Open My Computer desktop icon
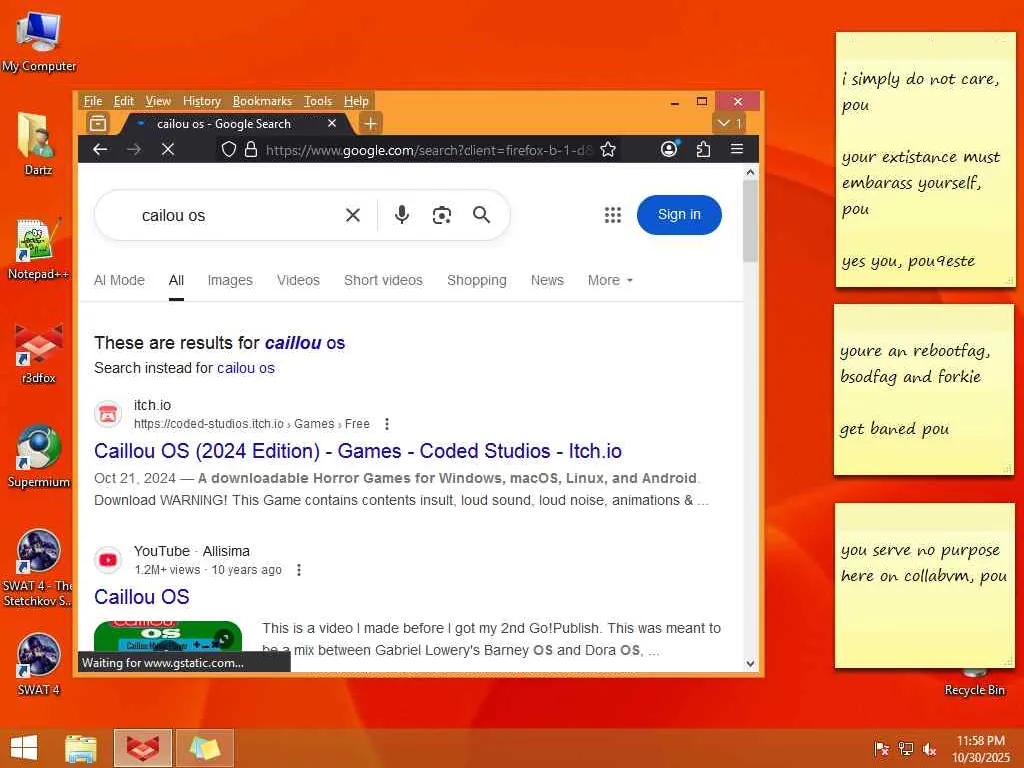Image resolution: width=1024 pixels, height=768 pixels. click(39, 42)
